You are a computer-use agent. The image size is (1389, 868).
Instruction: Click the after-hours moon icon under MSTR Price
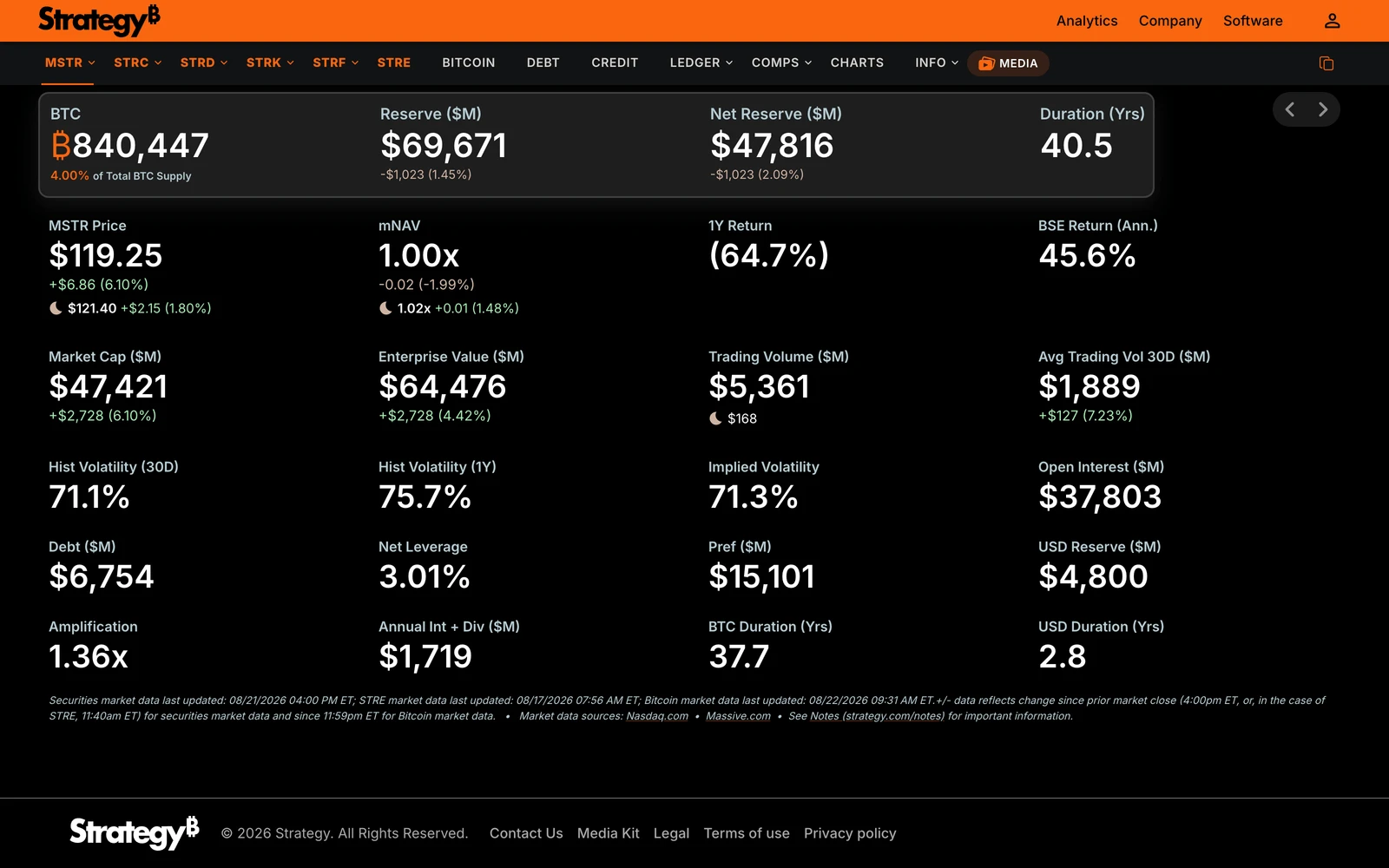56,308
